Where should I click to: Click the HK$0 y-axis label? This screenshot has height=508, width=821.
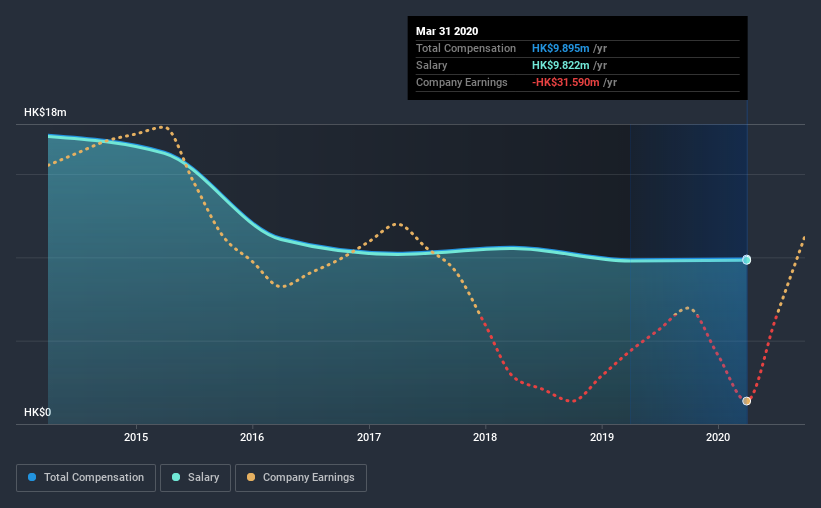pyautogui.click(x=38, y=413)
